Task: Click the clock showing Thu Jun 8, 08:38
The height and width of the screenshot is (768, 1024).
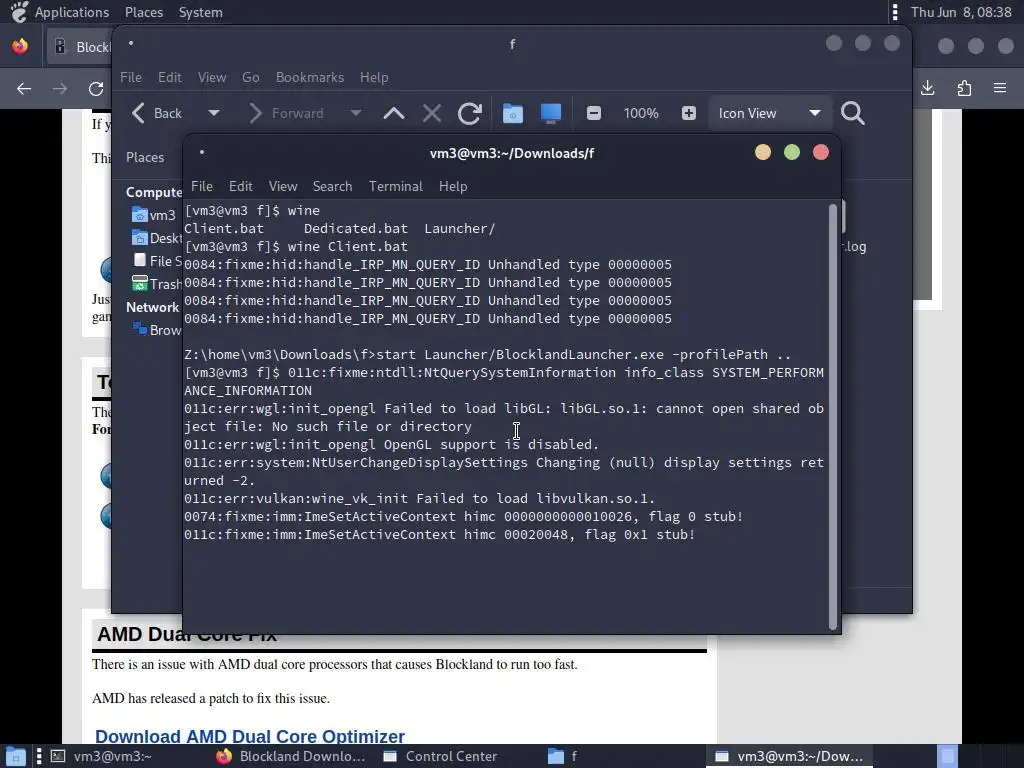Action: point(961,12)
